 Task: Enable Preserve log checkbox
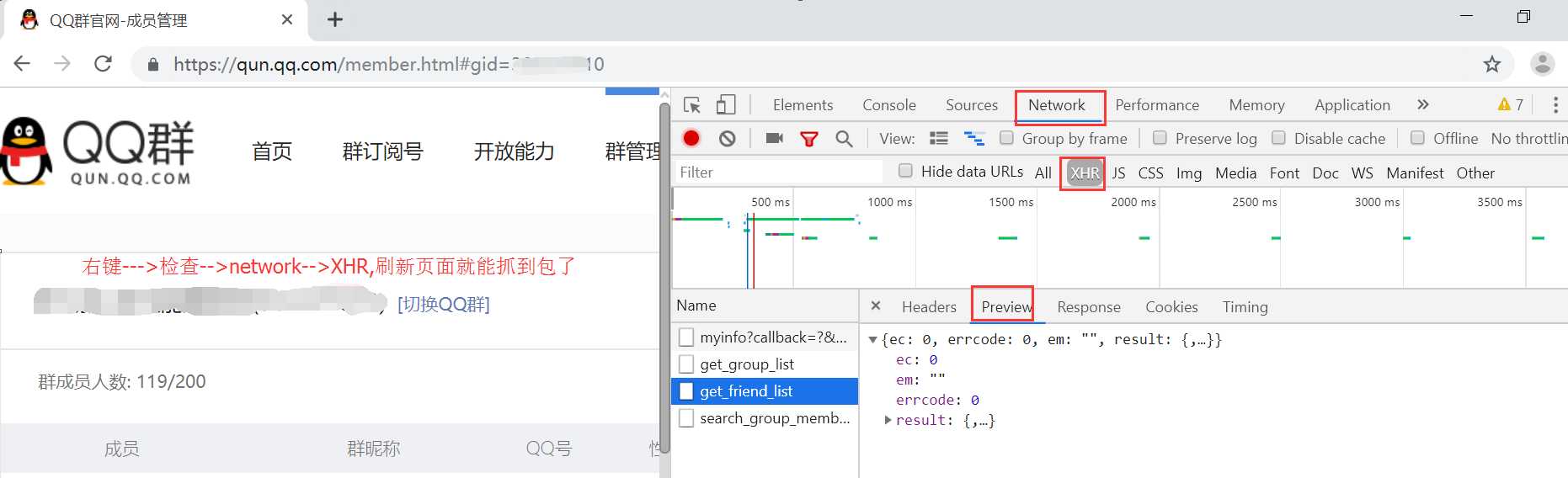click(x=1160, y=137)
